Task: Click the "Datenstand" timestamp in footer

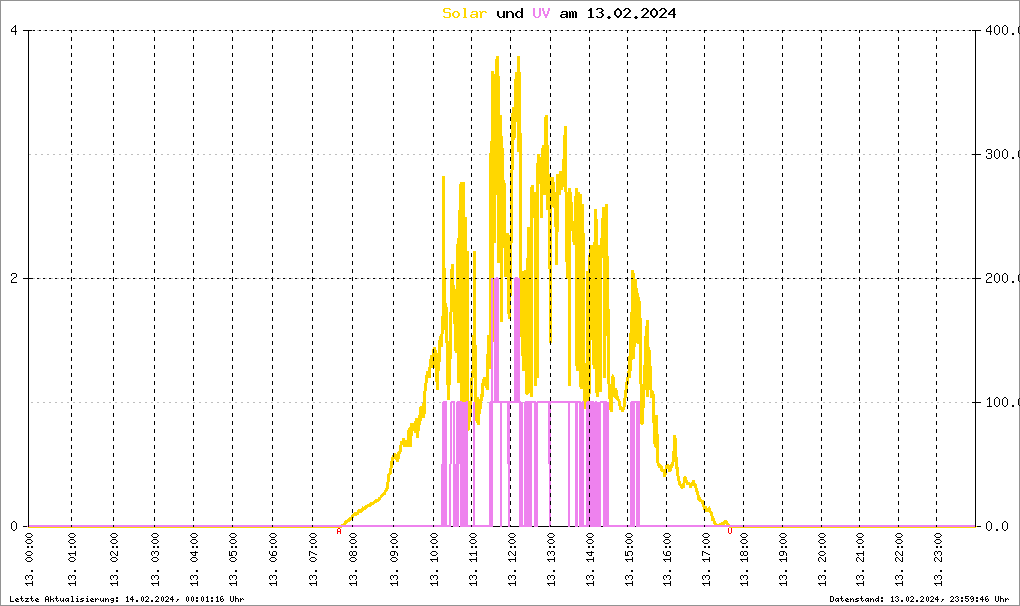Action: click(920, 598)
